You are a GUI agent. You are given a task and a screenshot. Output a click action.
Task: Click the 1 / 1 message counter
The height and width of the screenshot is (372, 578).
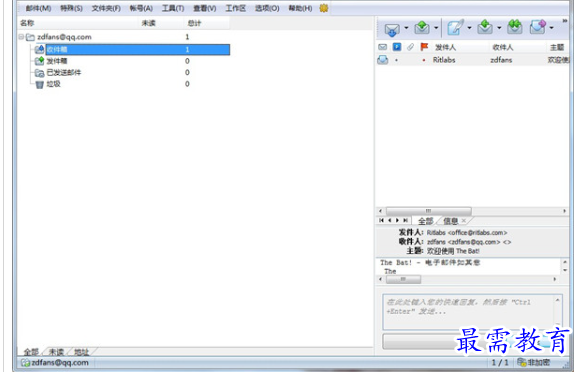(500, 363)
